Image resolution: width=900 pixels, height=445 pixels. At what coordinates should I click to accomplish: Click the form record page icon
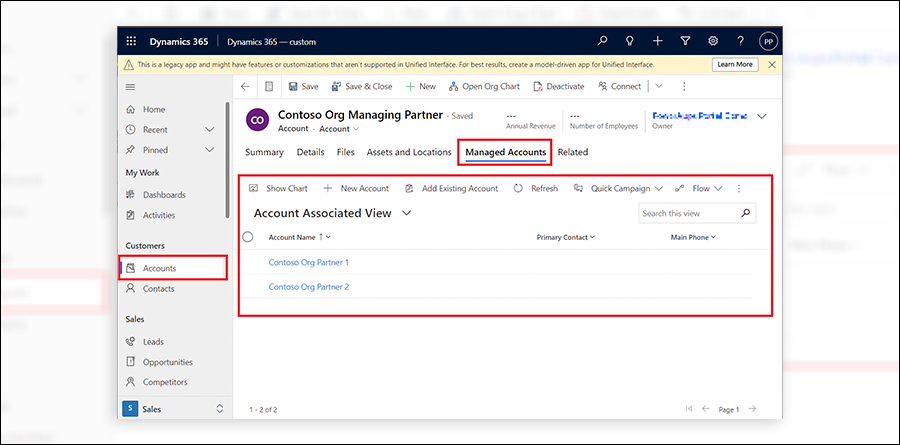click(x=269, y=87)
